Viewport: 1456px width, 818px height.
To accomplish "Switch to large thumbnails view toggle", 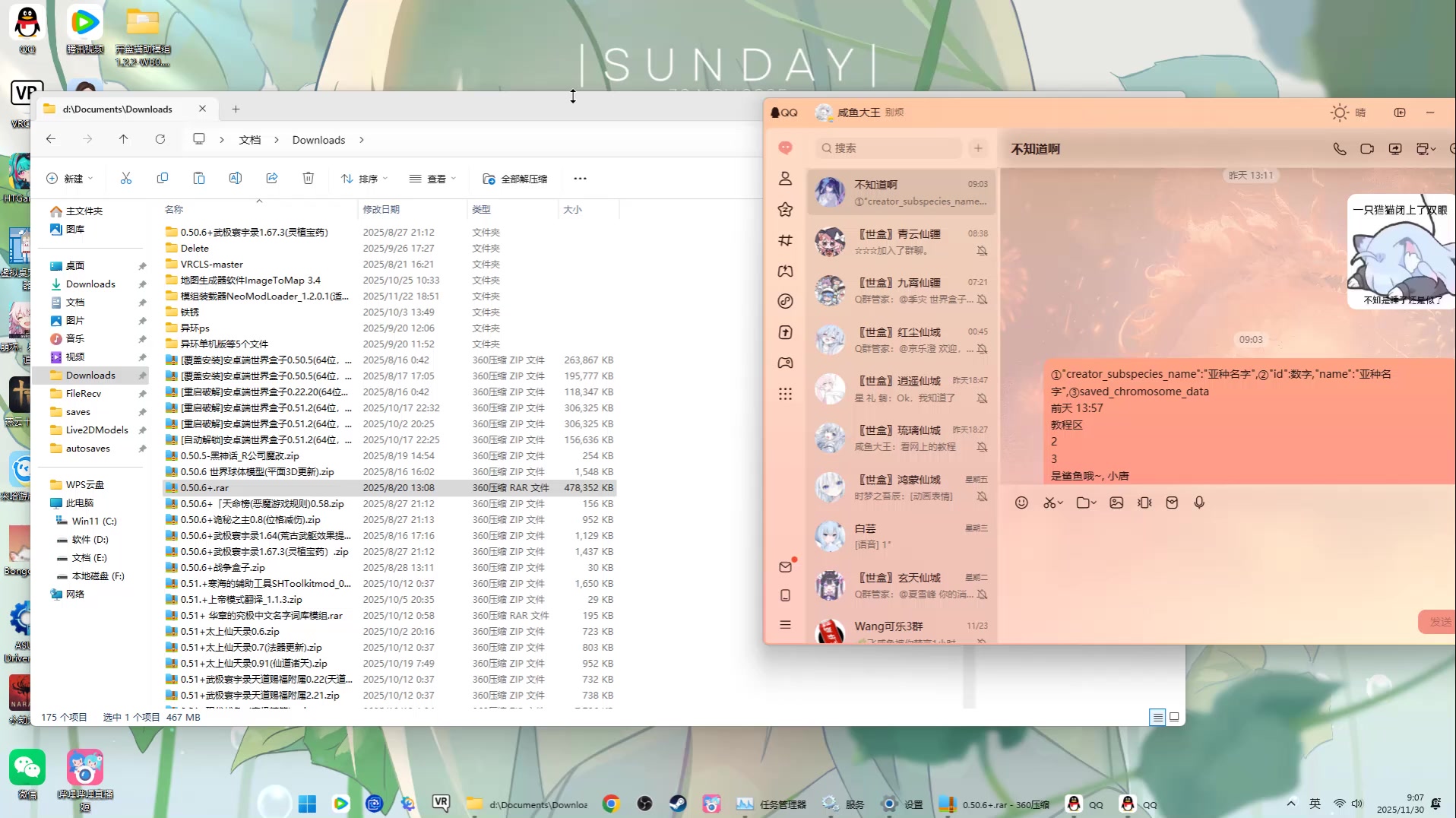I will click(1174, 717).
